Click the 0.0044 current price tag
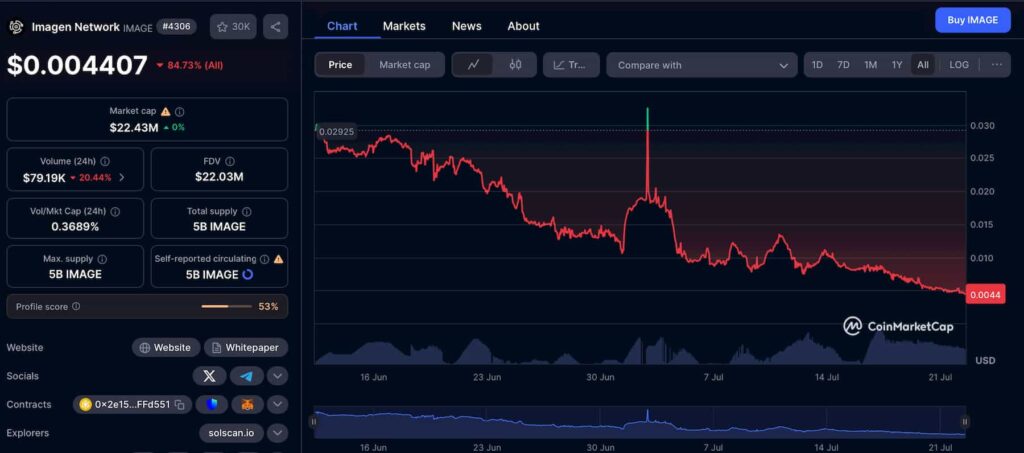Viewport: 1024px width, 453px height. click(985, 295)
